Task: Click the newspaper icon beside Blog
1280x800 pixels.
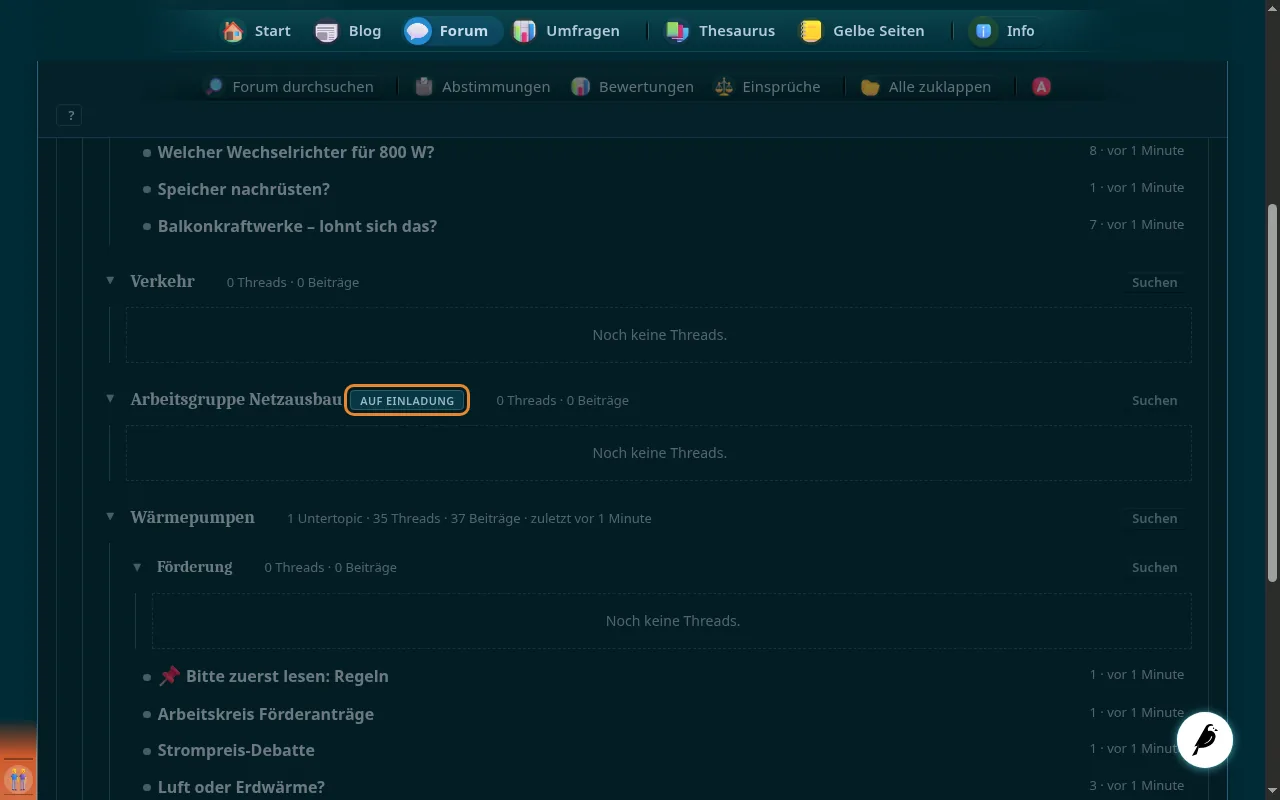Action: tap(326, 31)
